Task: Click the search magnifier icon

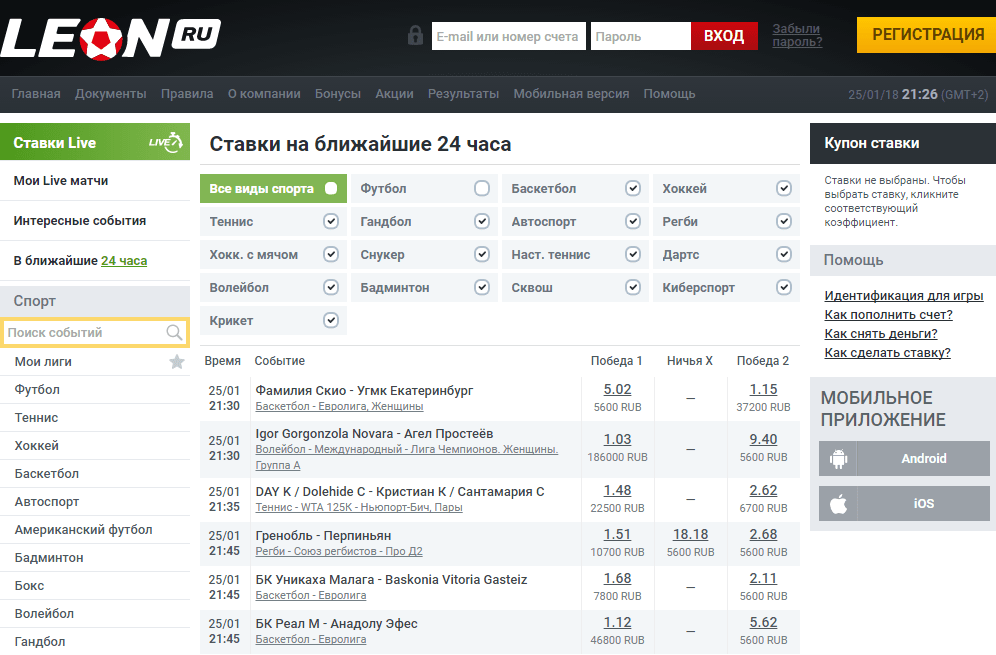Action: (175, 333)
